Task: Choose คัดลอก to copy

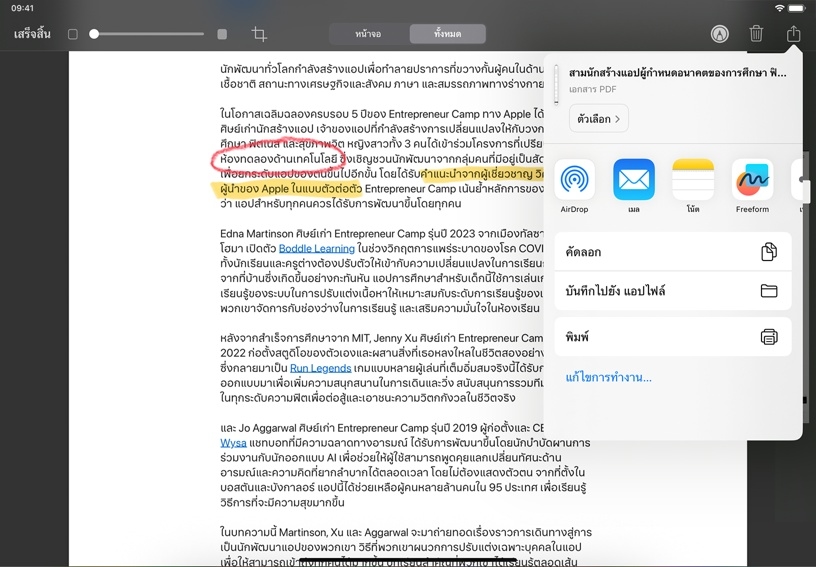Action: [x=672, y=251]
